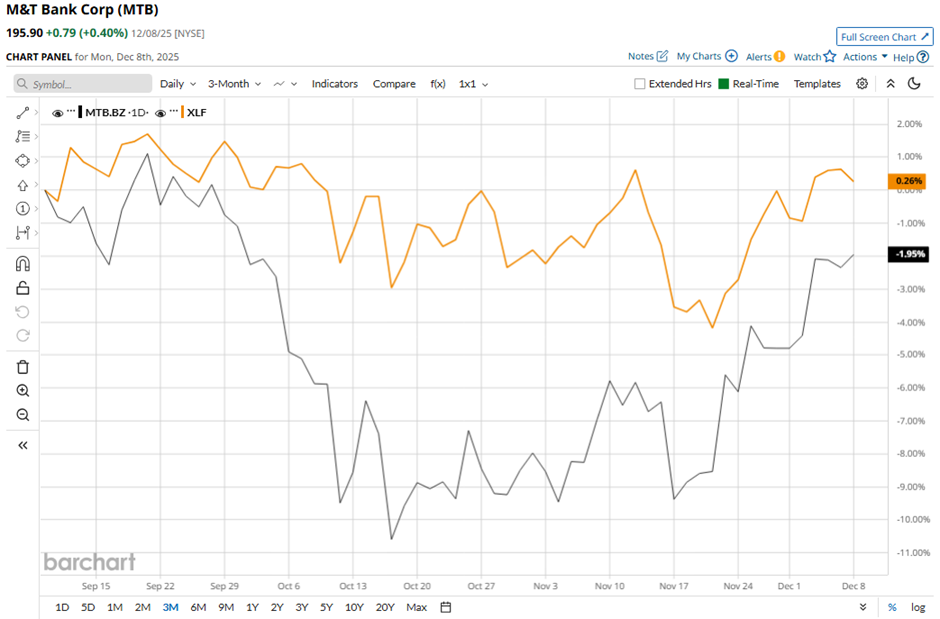The image size is (940, 619).
Task: Open the 3-Month period dropdown
Action: [x=234, y=84]
